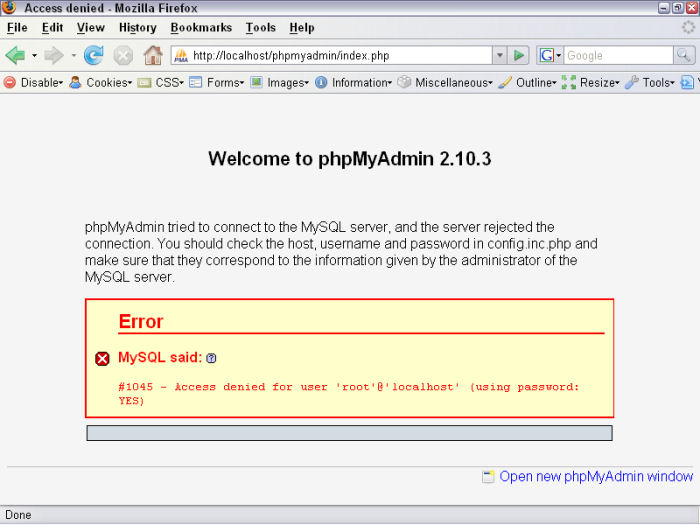Open the Images toolbar menu
The height and width of the screenshot is (525, 700).
point(279,83)
